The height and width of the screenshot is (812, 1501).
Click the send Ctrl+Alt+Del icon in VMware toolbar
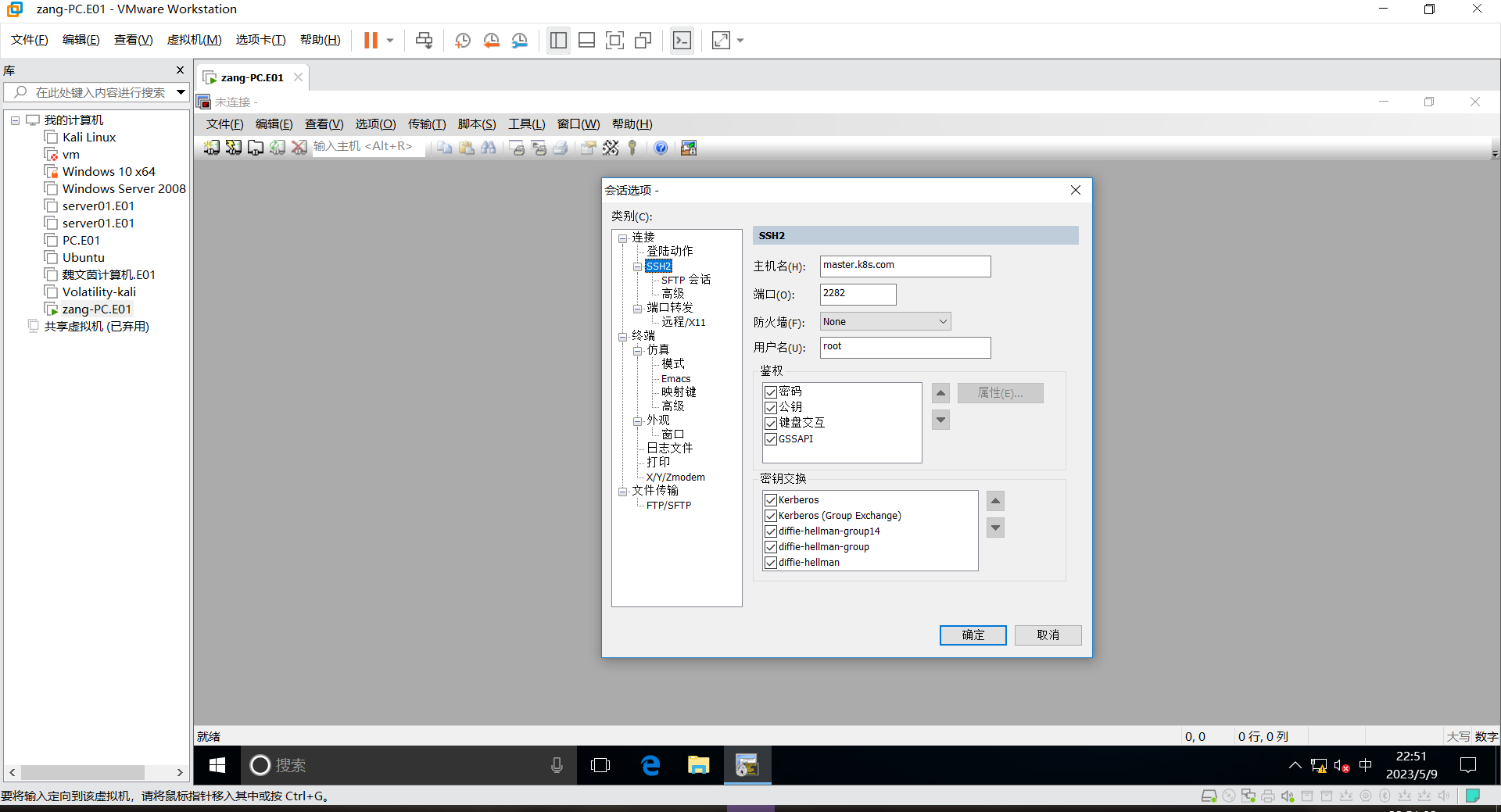coord(424,41)
